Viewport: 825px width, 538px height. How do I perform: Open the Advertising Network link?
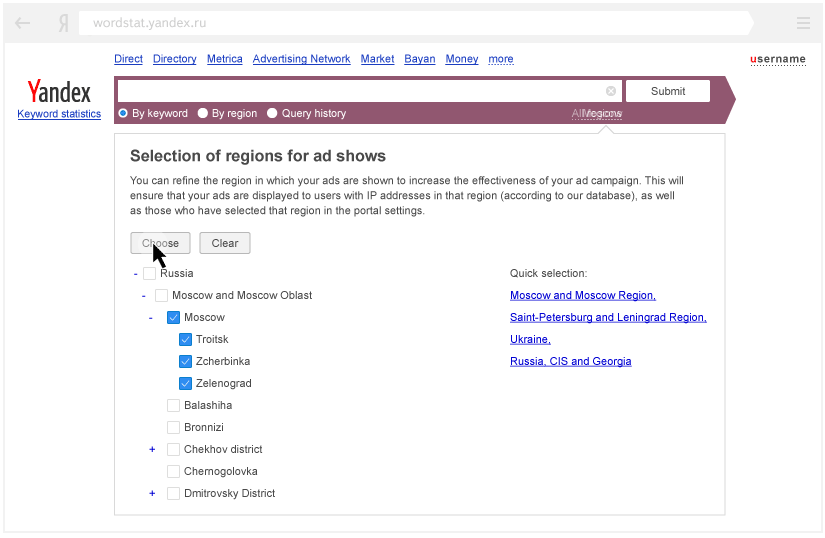(x=301, y=59)
